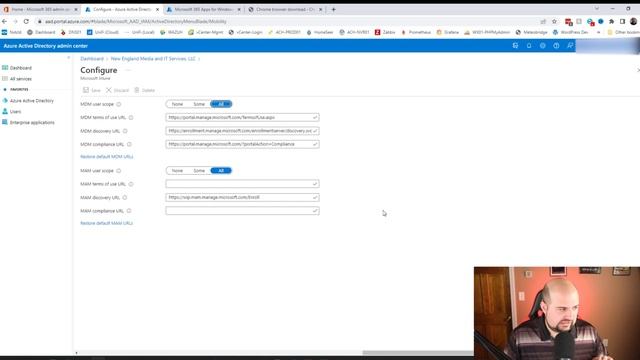Click Delete in the Configure toolbar
The image size is (640, 360).
pos(144,90)
